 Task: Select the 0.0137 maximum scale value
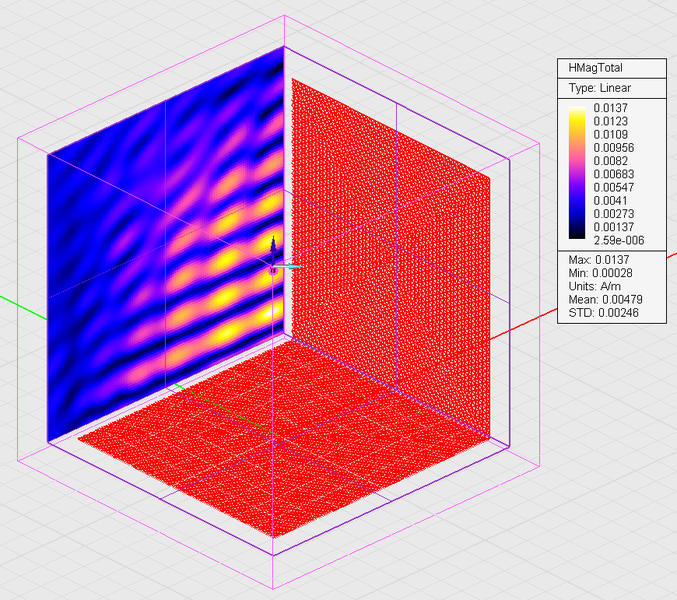click(610, 108)
